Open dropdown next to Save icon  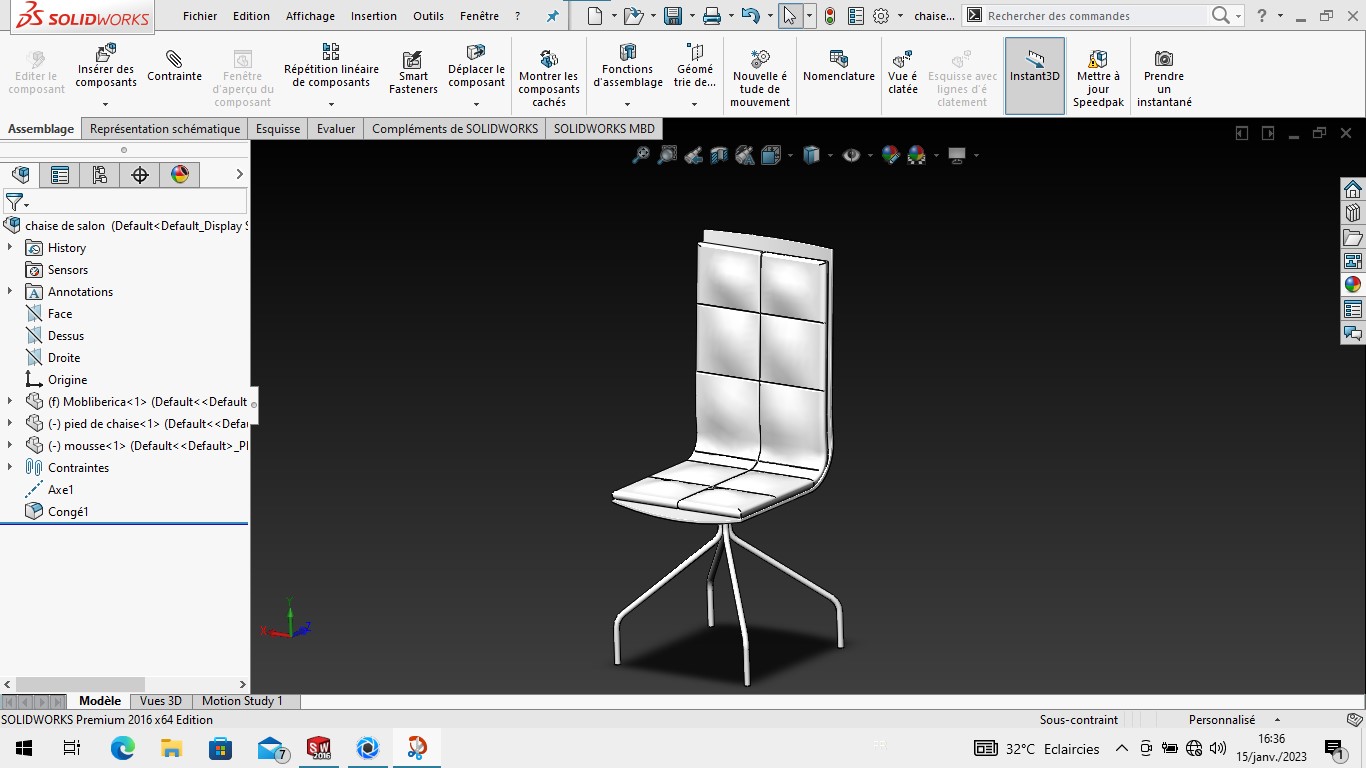click(x=692, y=16)
